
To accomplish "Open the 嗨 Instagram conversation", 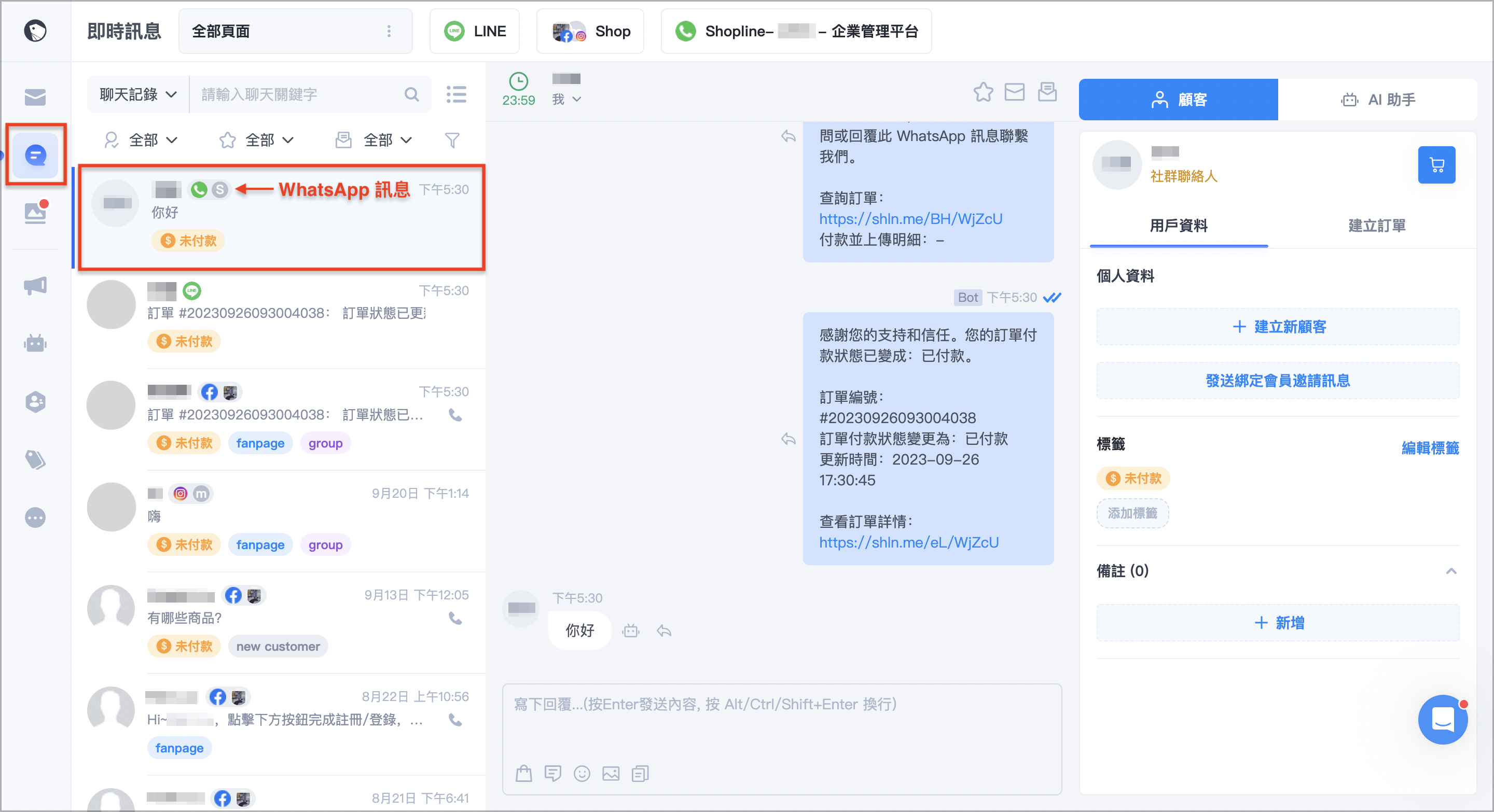I will point(281,521).
